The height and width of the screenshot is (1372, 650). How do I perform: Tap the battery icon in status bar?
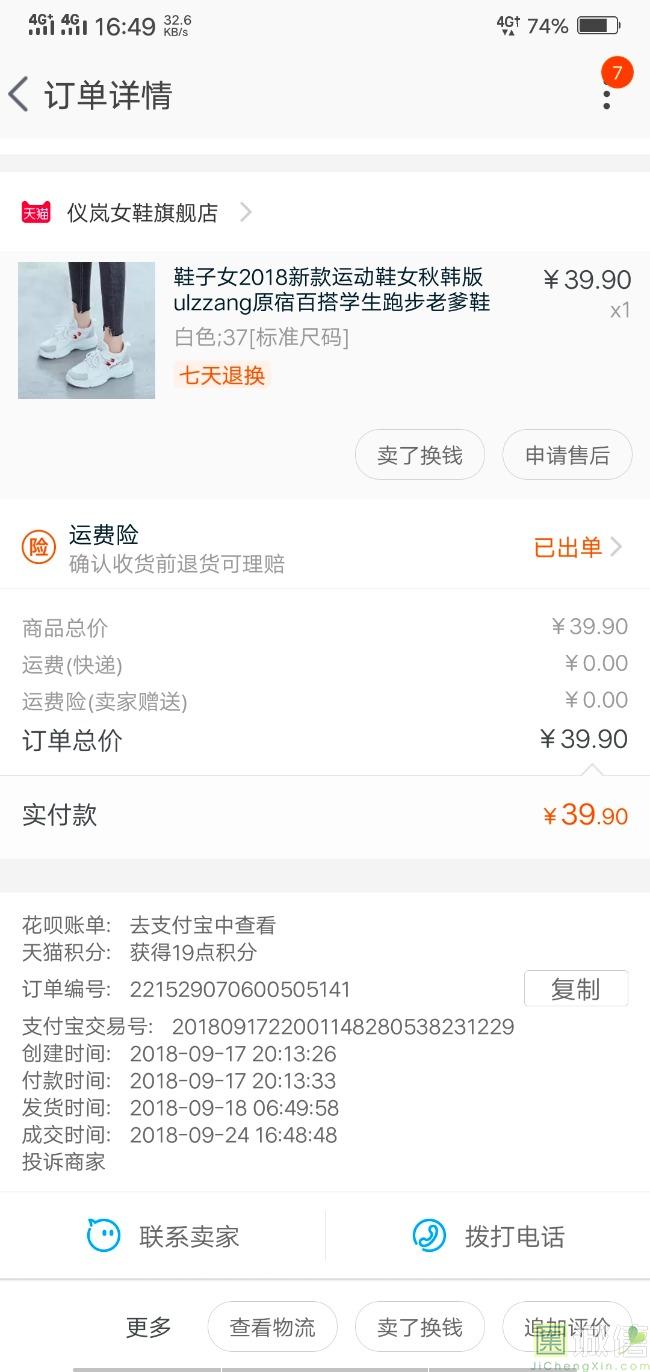pos(598,26)
